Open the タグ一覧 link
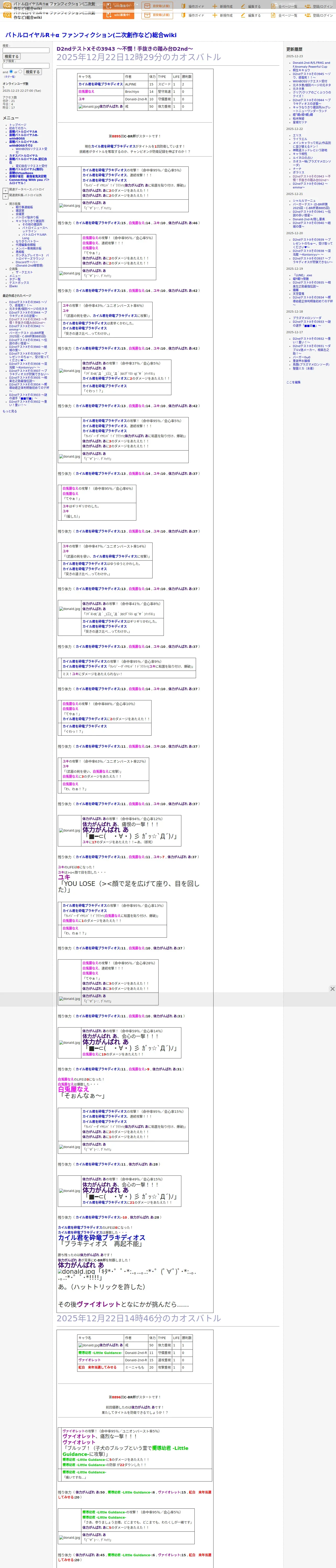The image size is (336, 1568). tap(10, 77)
